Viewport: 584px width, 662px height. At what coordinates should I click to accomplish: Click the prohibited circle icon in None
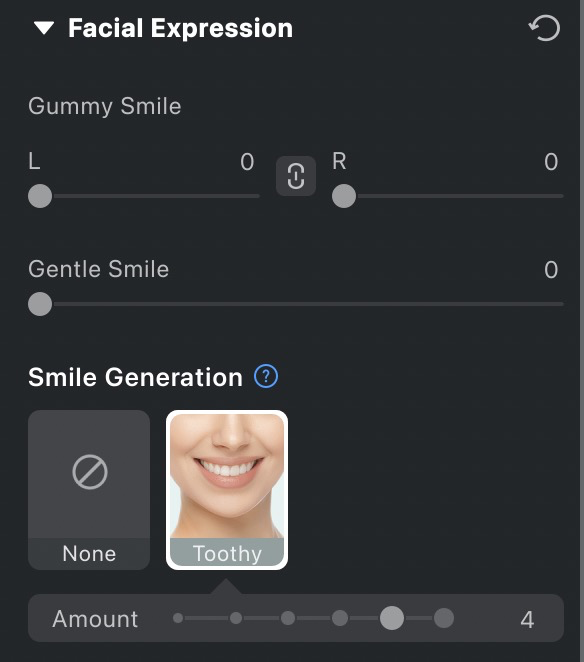click(90, 472)
